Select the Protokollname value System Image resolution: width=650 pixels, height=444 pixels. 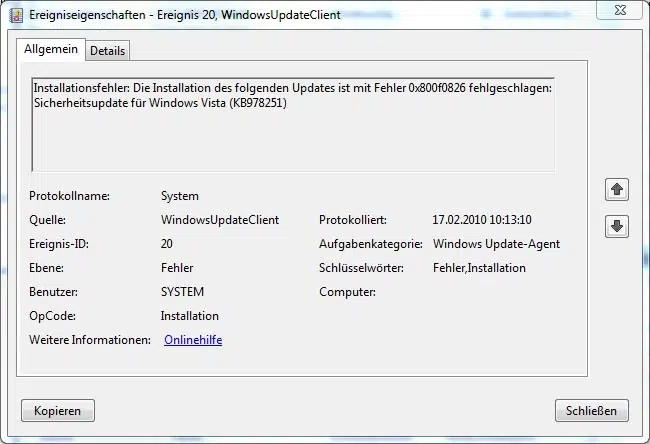[179, 196]
